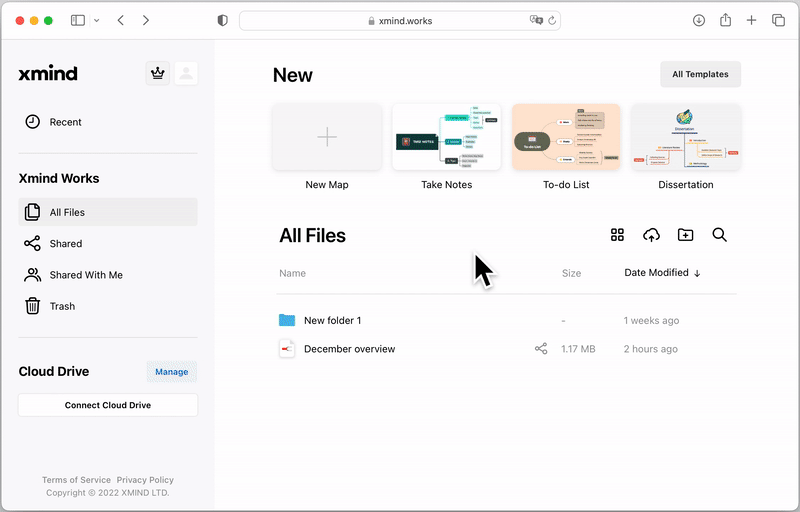Open Privacy Policy link
Screen dimensions: 800x512
(145, 480)
